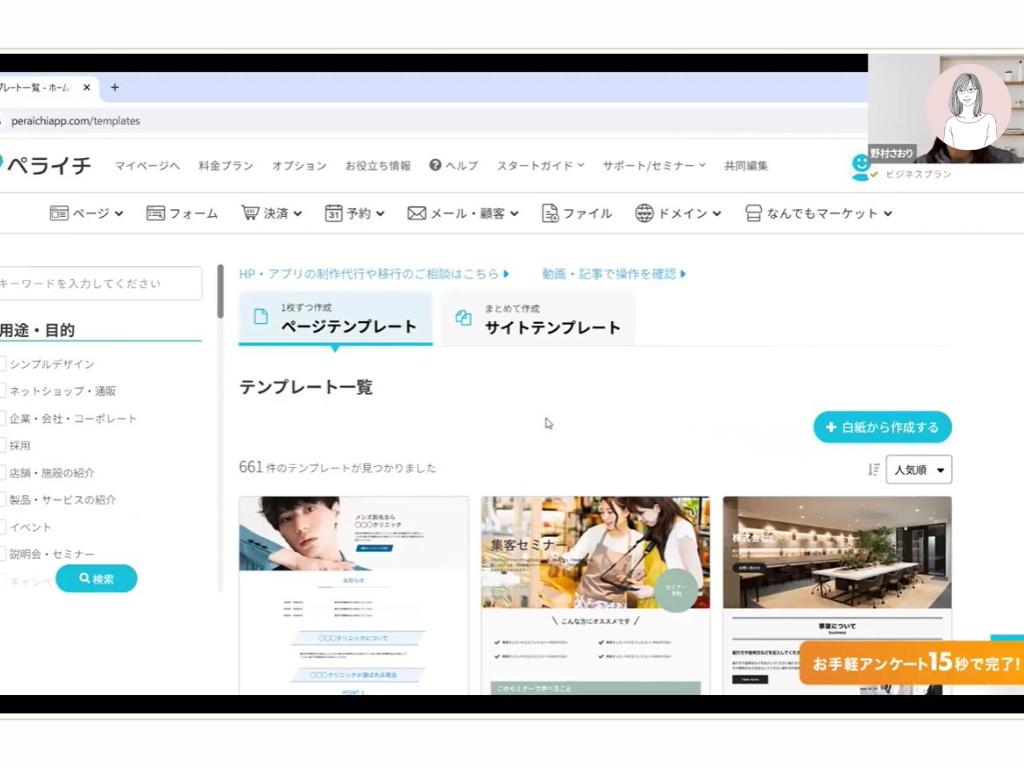Click the keyword search input field
Image resolution: width=1024 pixels, height=768 pixels.
(x=100, y=283)
